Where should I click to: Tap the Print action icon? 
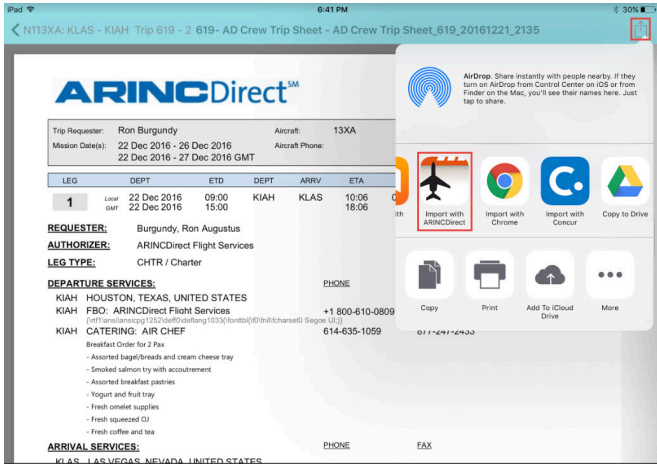pos(489,275)
